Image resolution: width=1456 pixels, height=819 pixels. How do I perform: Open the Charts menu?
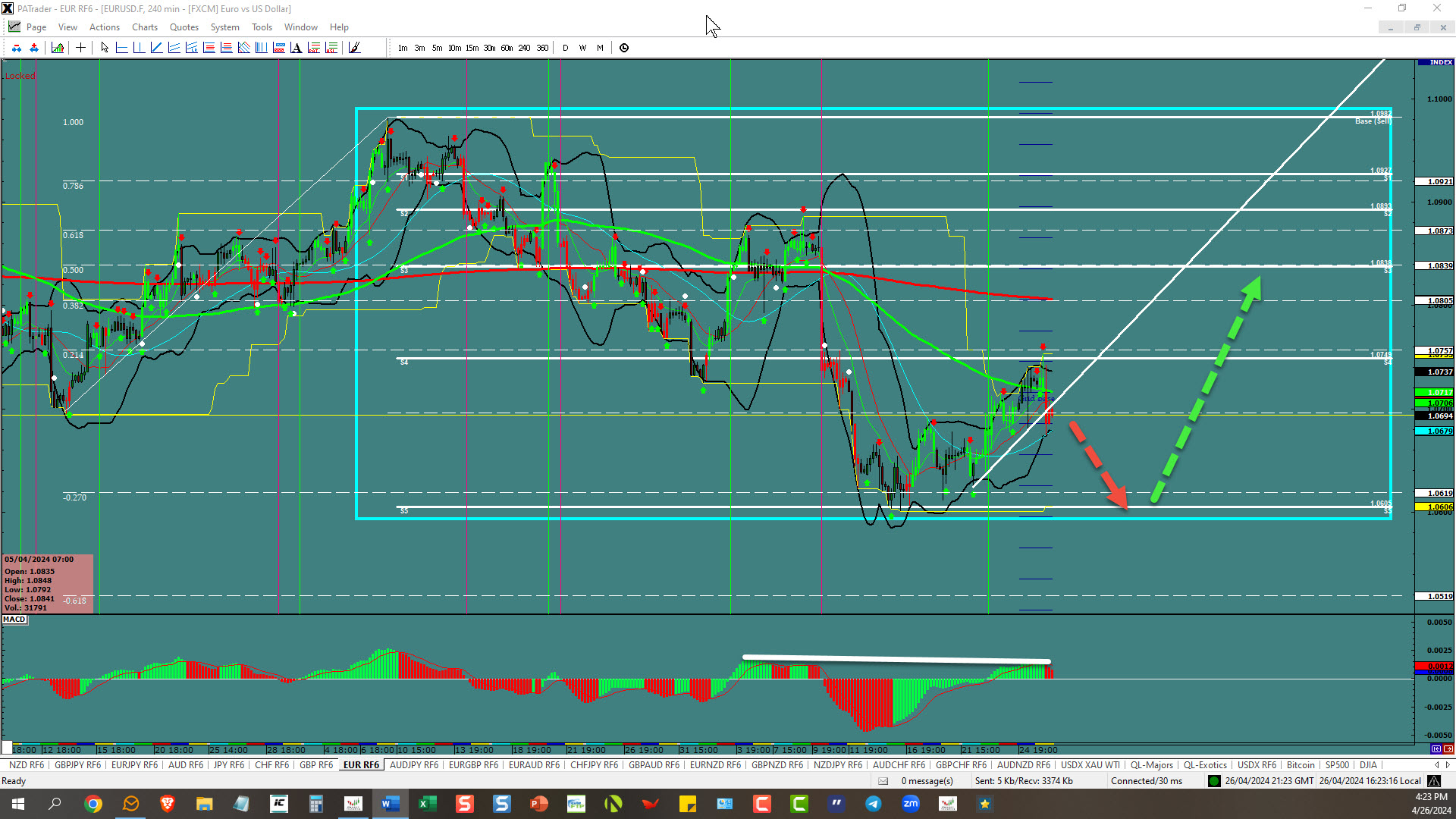(x=144, y=27)
